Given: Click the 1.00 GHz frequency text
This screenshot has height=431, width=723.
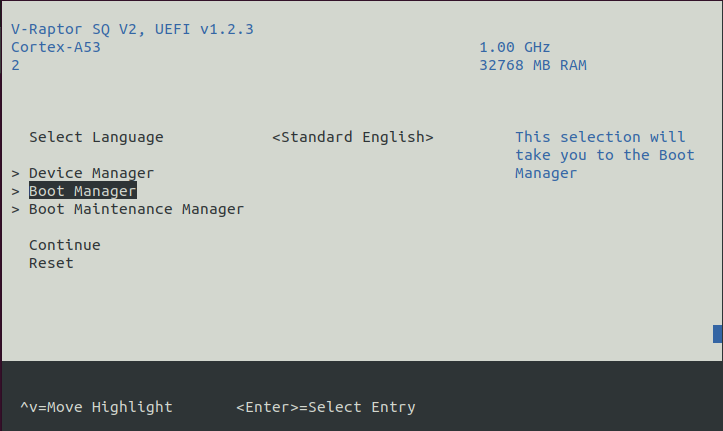Looking at the screenshot, I should [x=515, y=47].
